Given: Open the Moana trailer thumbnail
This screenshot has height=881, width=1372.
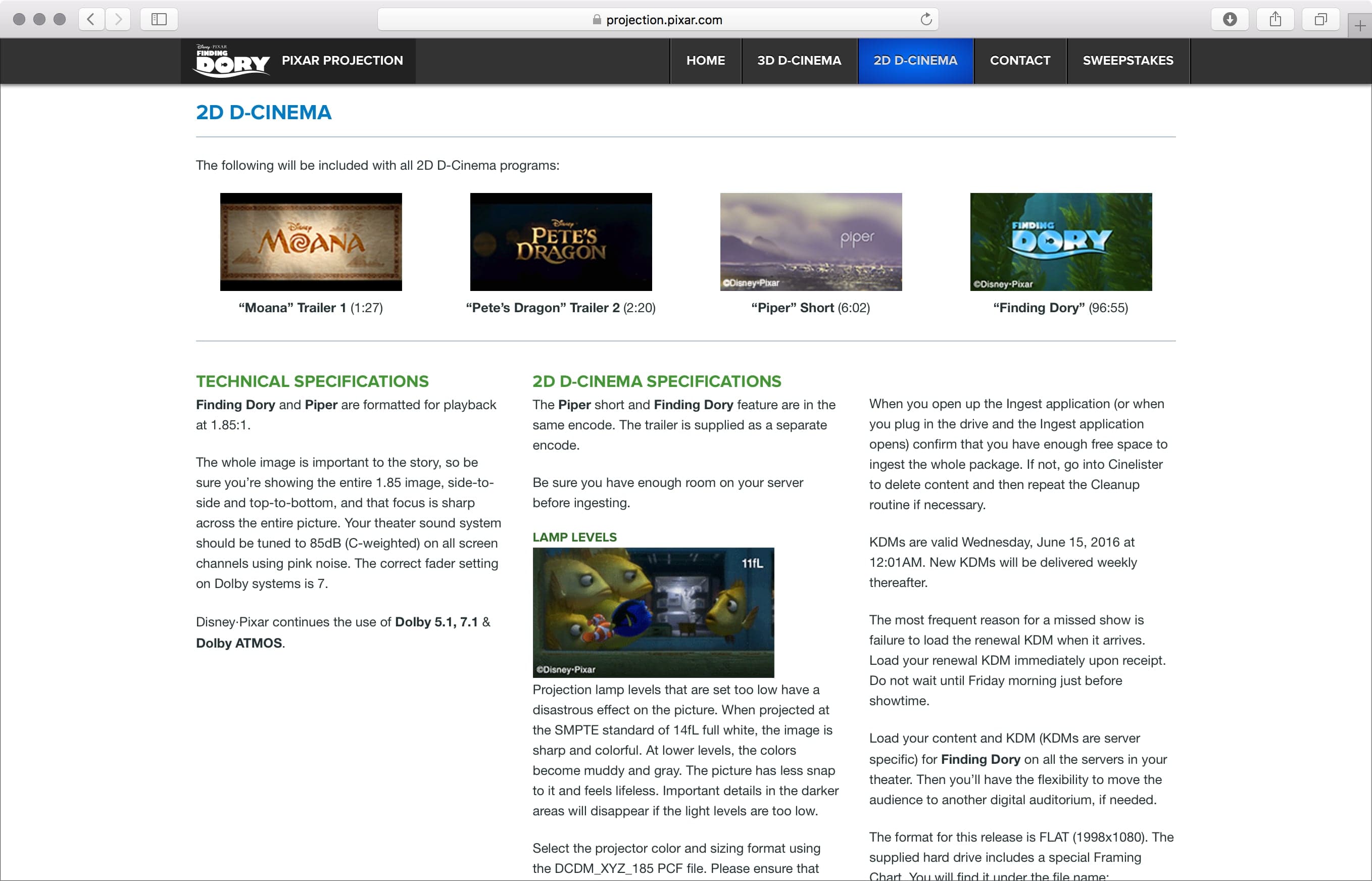Looking at the screenshot, I should [311, 242].
